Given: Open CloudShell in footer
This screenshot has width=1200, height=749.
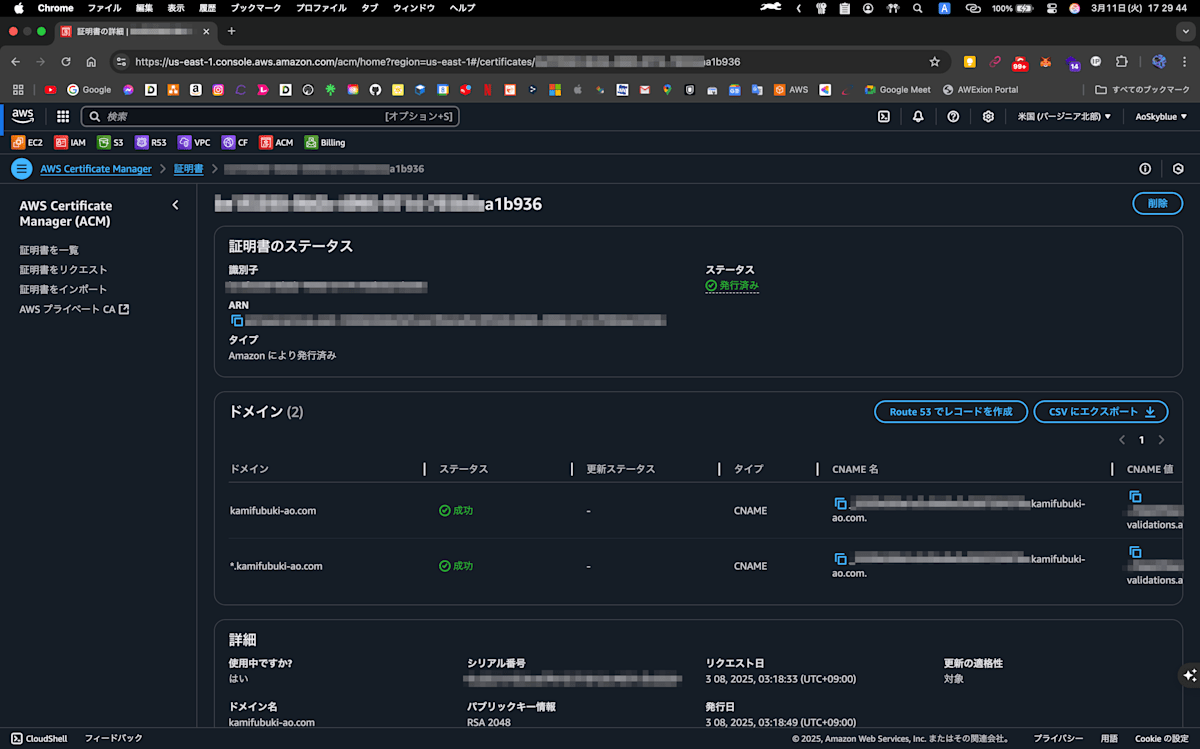Looking at the screenshot, I should (39, 738).
